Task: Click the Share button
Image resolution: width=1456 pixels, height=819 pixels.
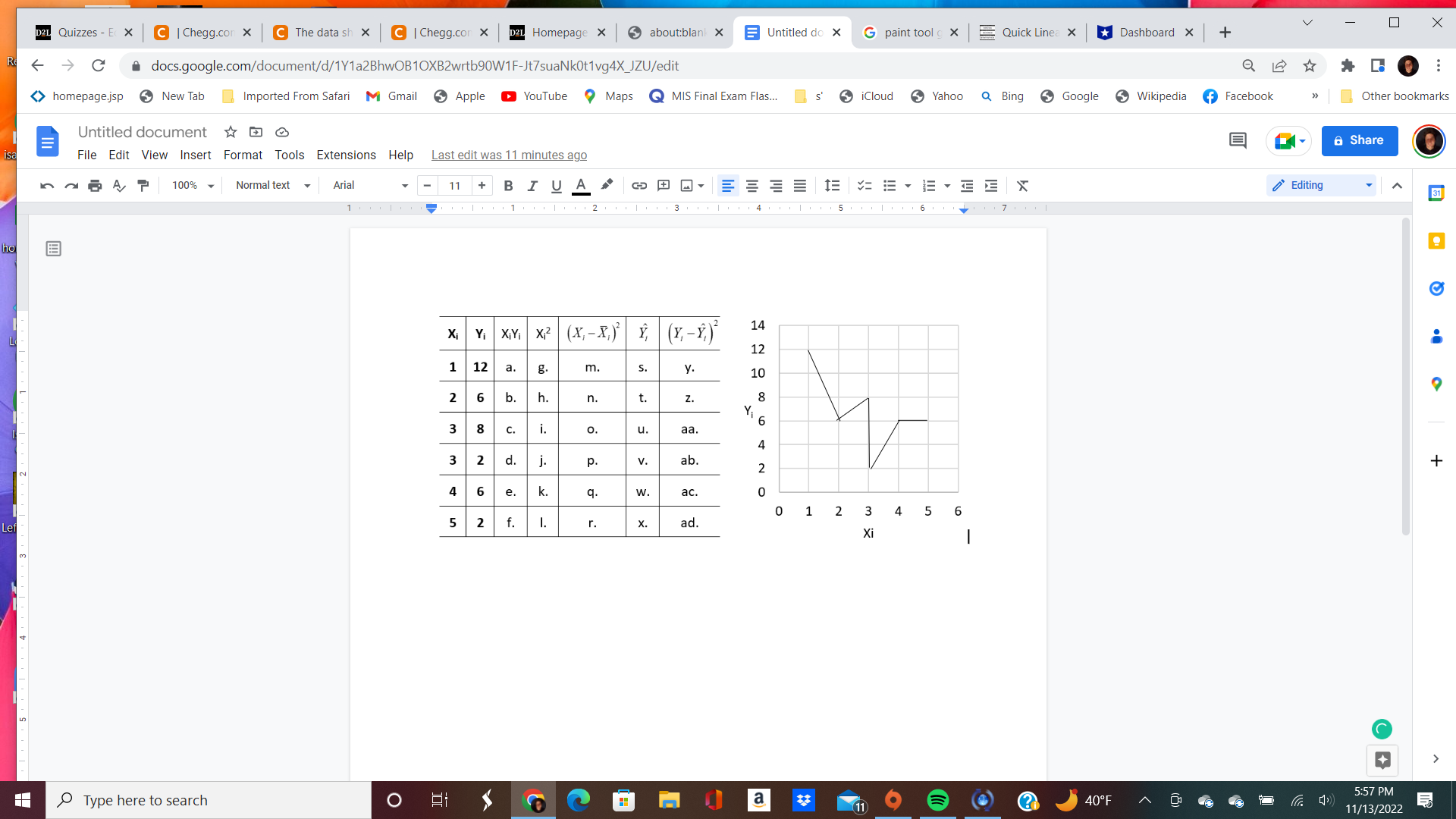Action: (x=1358, y=140)
